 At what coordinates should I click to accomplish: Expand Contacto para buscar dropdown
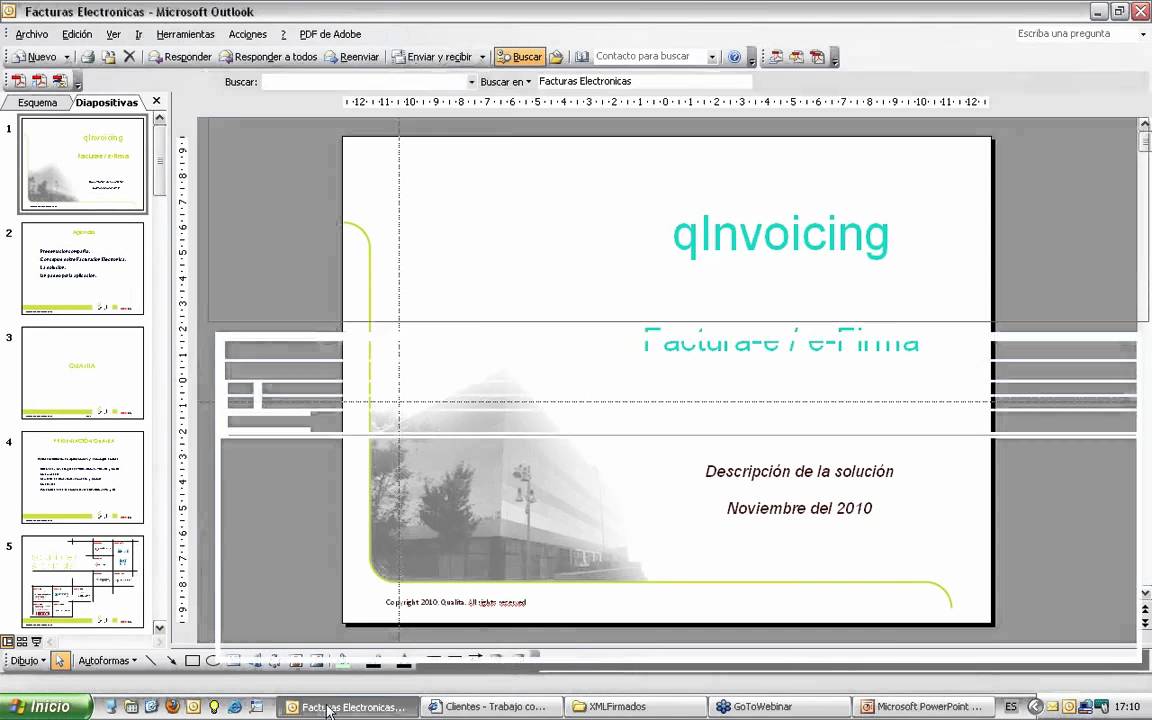point(712,57)
